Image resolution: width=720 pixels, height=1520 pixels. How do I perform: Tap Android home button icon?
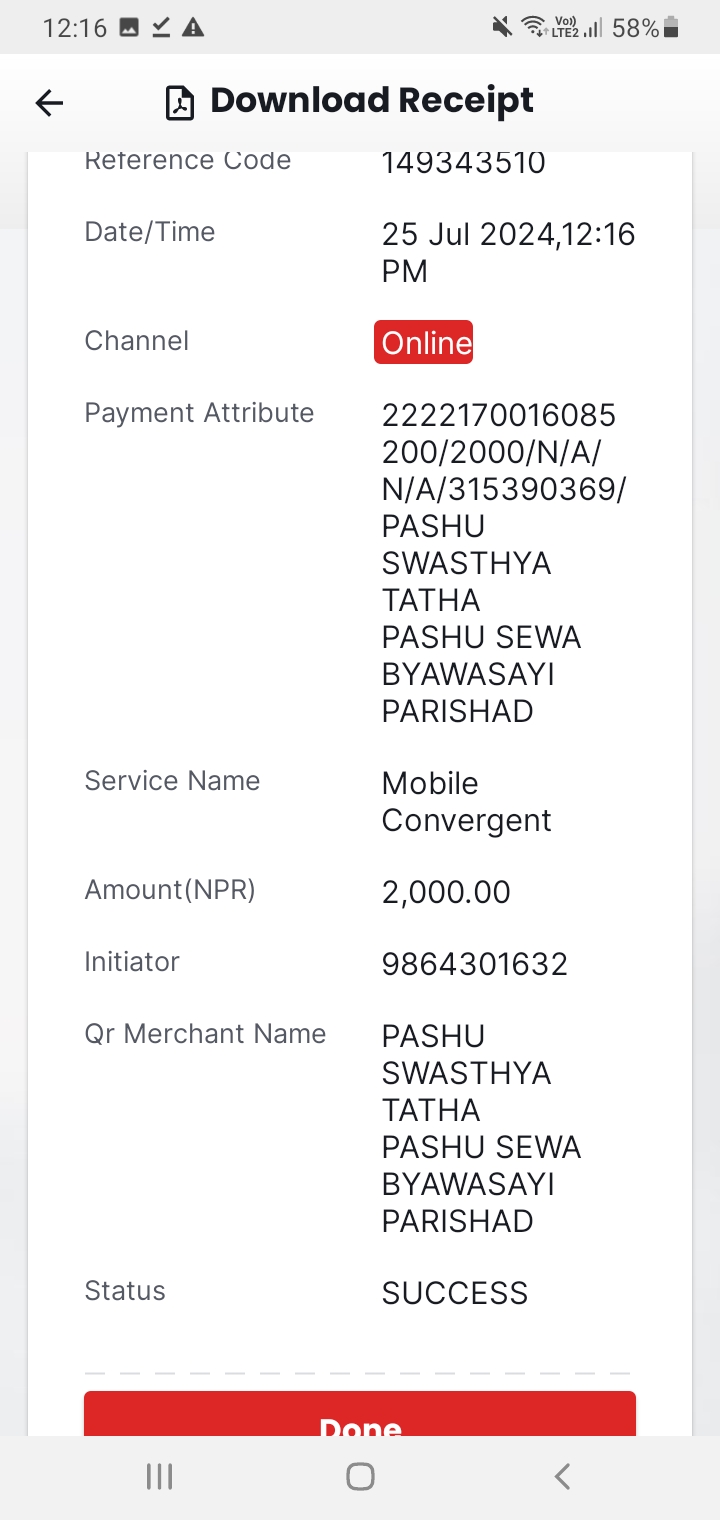360,1476
